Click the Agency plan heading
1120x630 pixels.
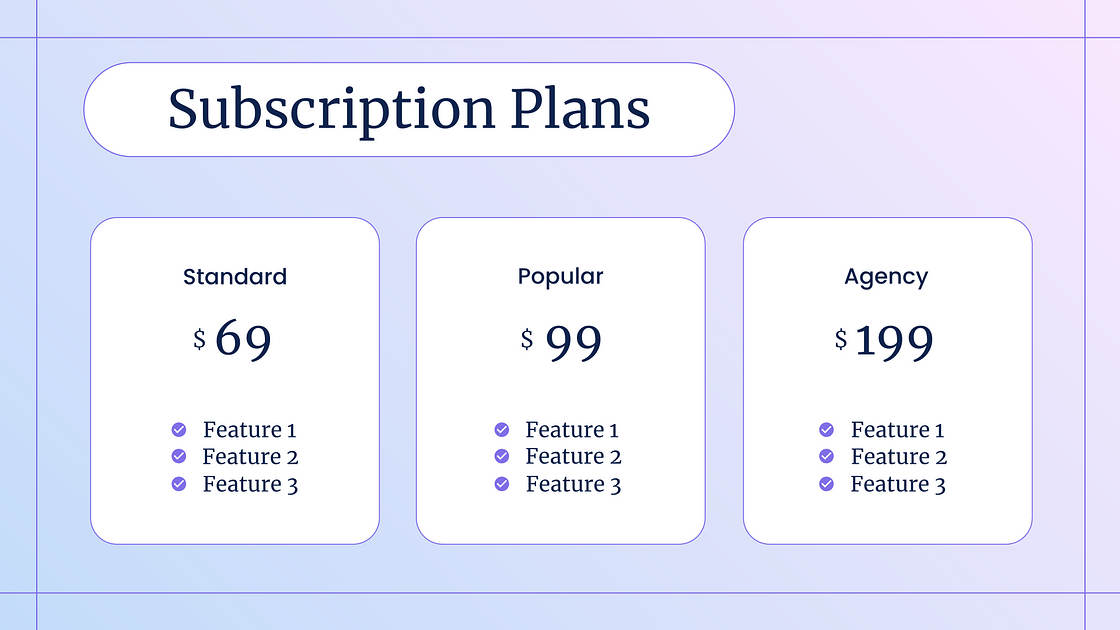point(886,277)
